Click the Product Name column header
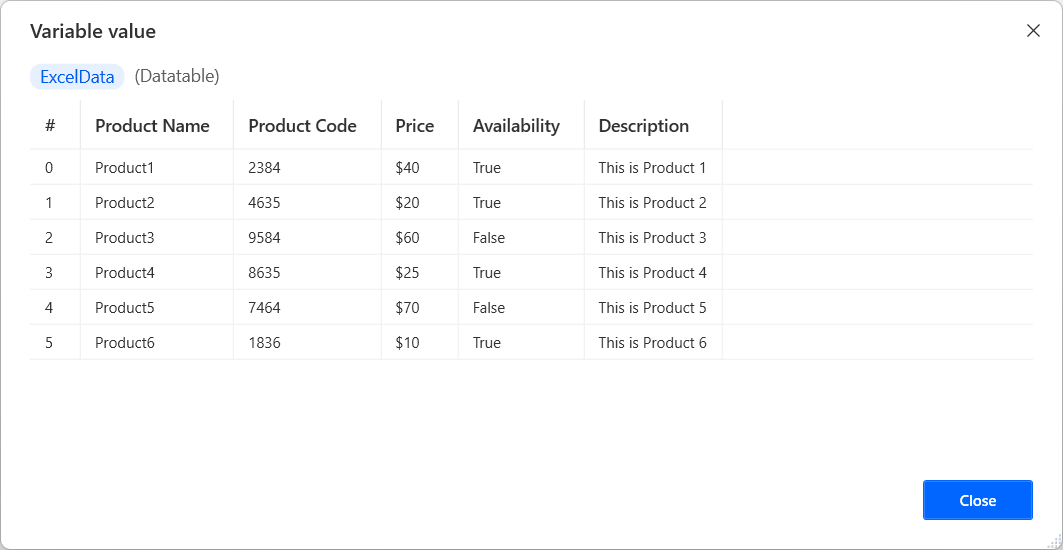Viewport: 1063px width, 550px height. coord(152,126)
